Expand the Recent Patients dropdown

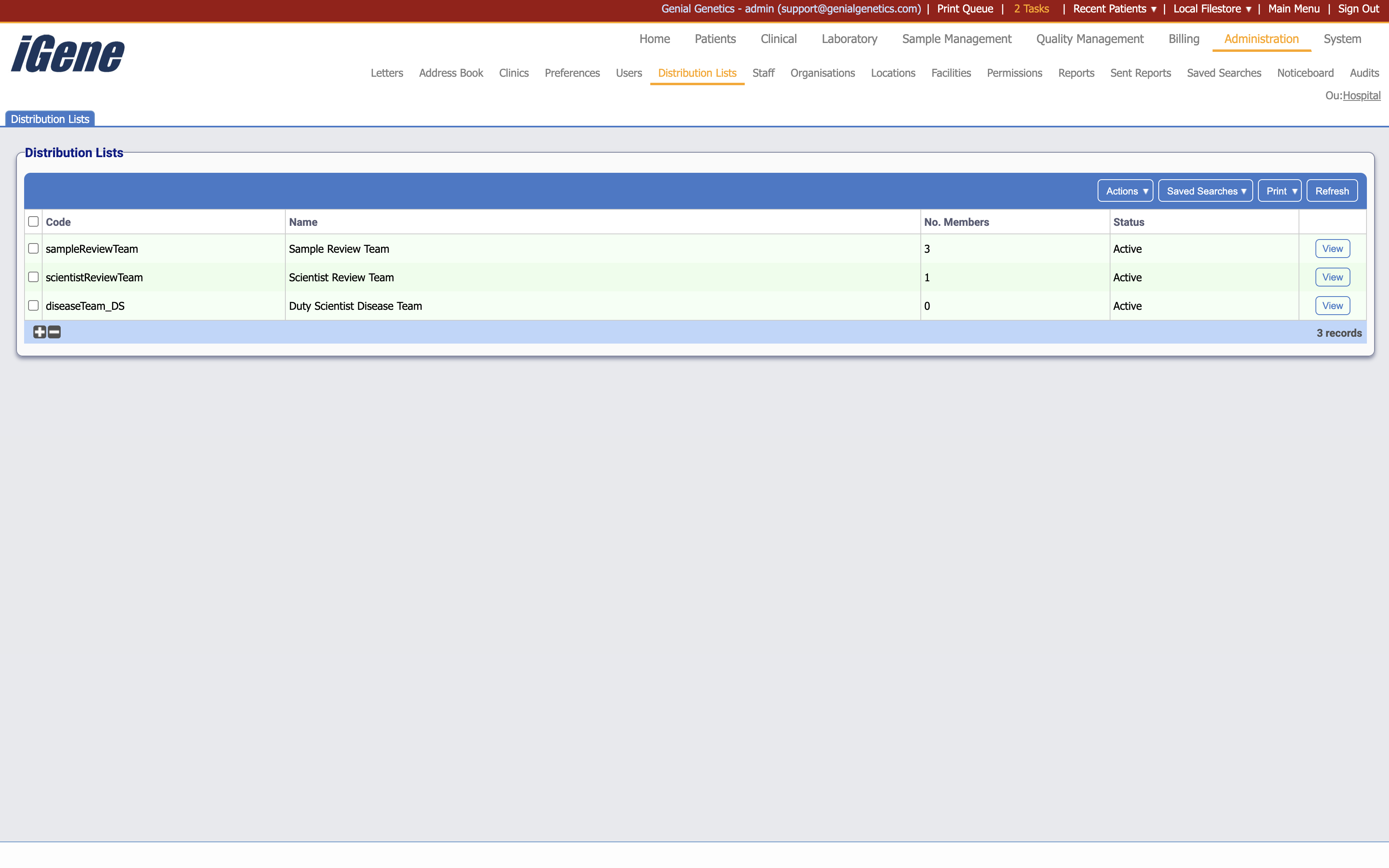point(1114,8)
